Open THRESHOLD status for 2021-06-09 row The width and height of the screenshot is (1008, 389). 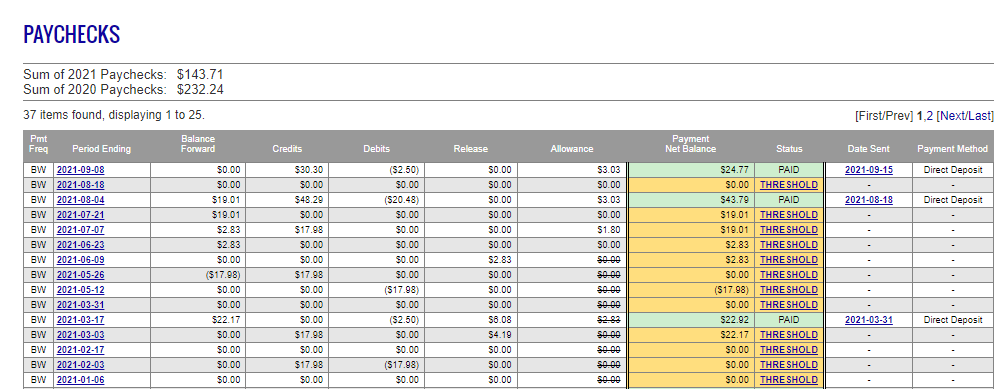789,260
